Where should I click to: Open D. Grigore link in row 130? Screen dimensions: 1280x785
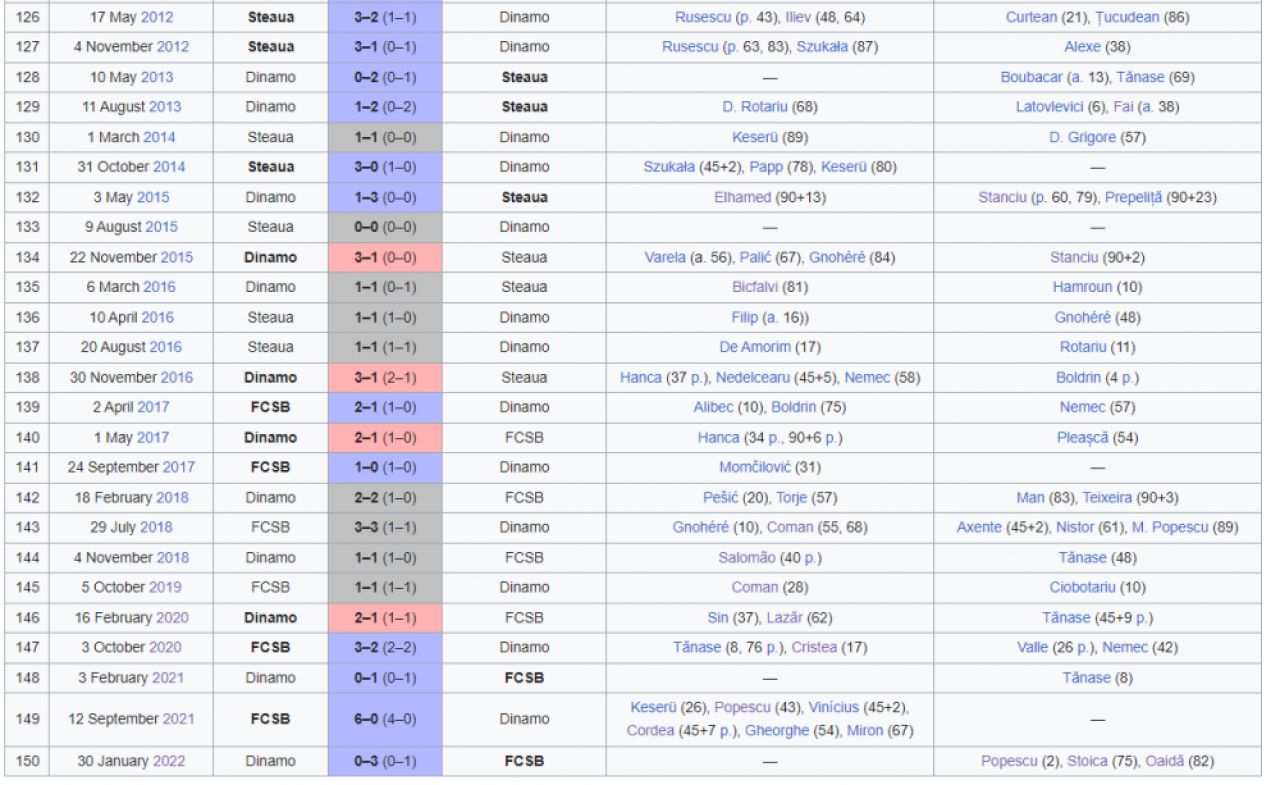pos(1083,137)
